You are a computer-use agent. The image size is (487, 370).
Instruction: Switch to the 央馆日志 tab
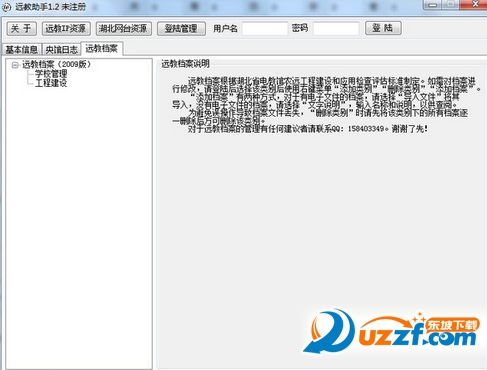pyautogui.click(x=62, y=50)
